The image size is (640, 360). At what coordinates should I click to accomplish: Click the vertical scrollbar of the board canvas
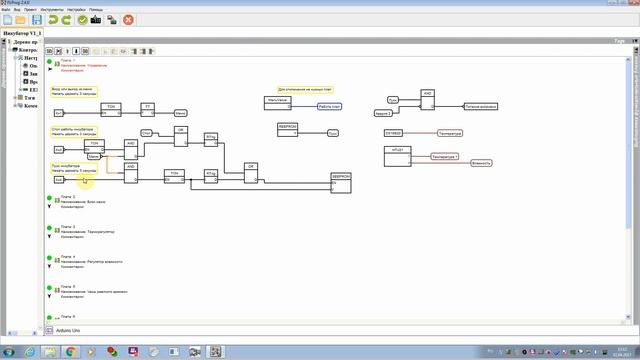point(628,145)
